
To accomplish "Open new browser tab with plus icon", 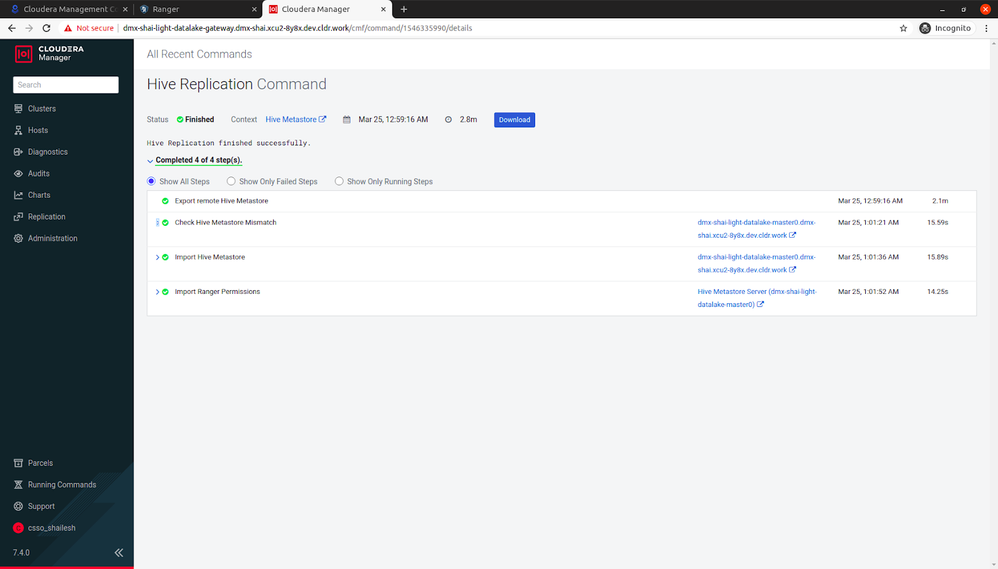I will pyautogui.click(x=404, y=9).
